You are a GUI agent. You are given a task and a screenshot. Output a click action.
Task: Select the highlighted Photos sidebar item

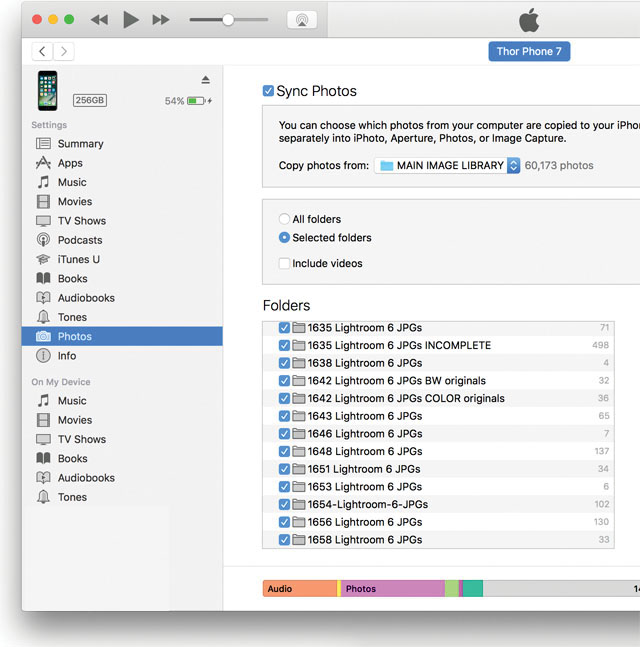click(122, 336)
